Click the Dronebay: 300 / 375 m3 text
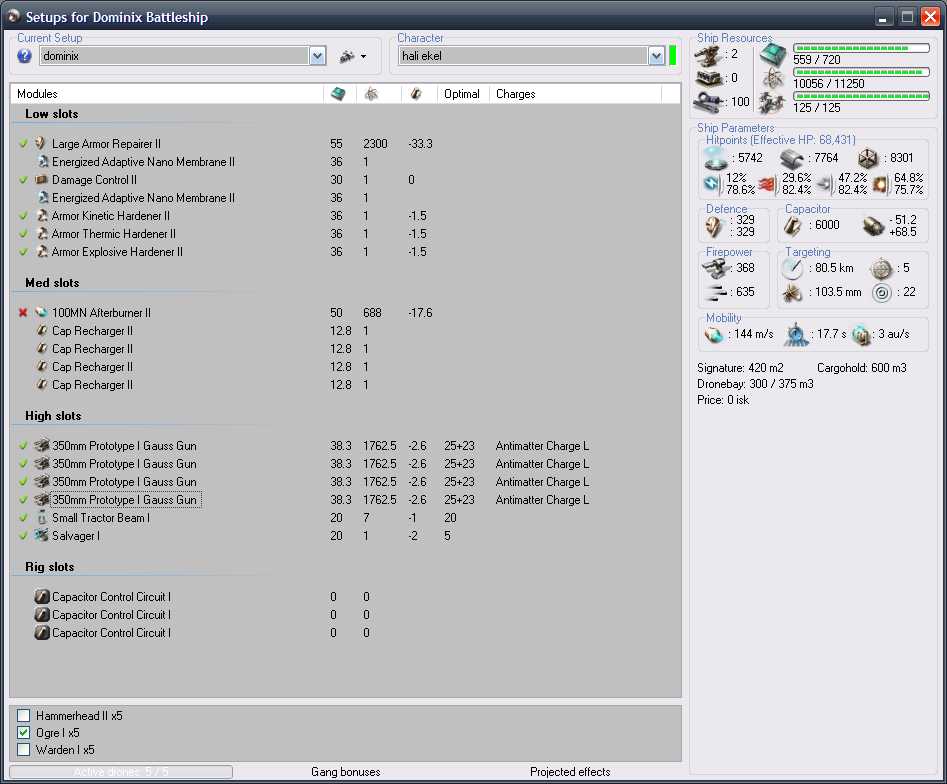Image resolution: width=947 pixels, height=784 pixels. 755,384
